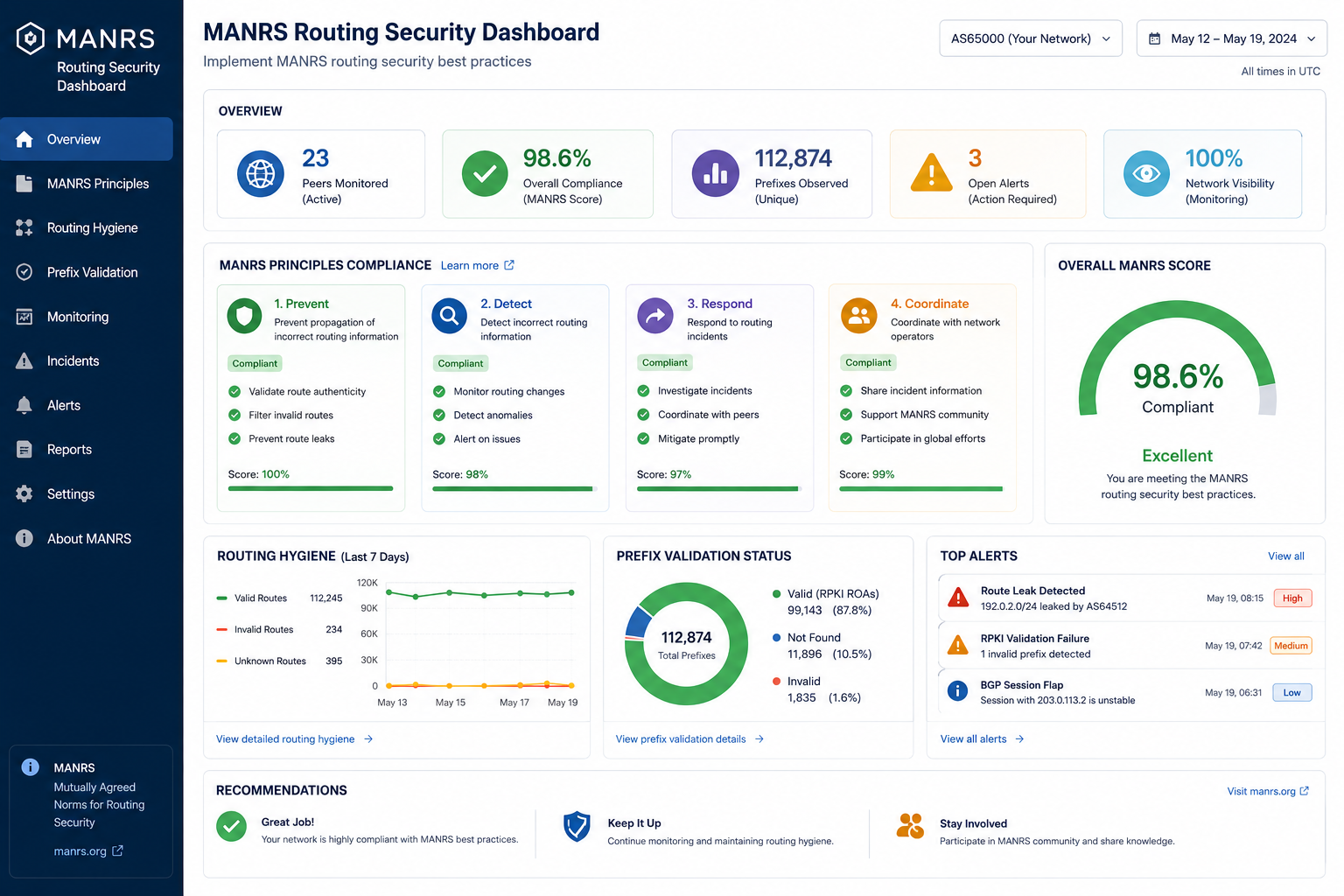Image resolution: width=1344 pixels, height=896 pixels.
Task: Click the Reports page icon in sidebar
Action: [x=24, y=450]
